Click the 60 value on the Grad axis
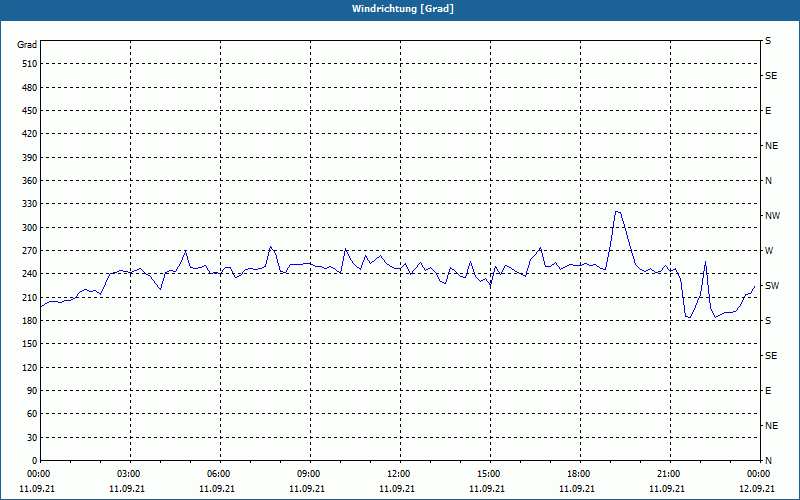This screenshot has width=800, height=500. pos(32,414)
